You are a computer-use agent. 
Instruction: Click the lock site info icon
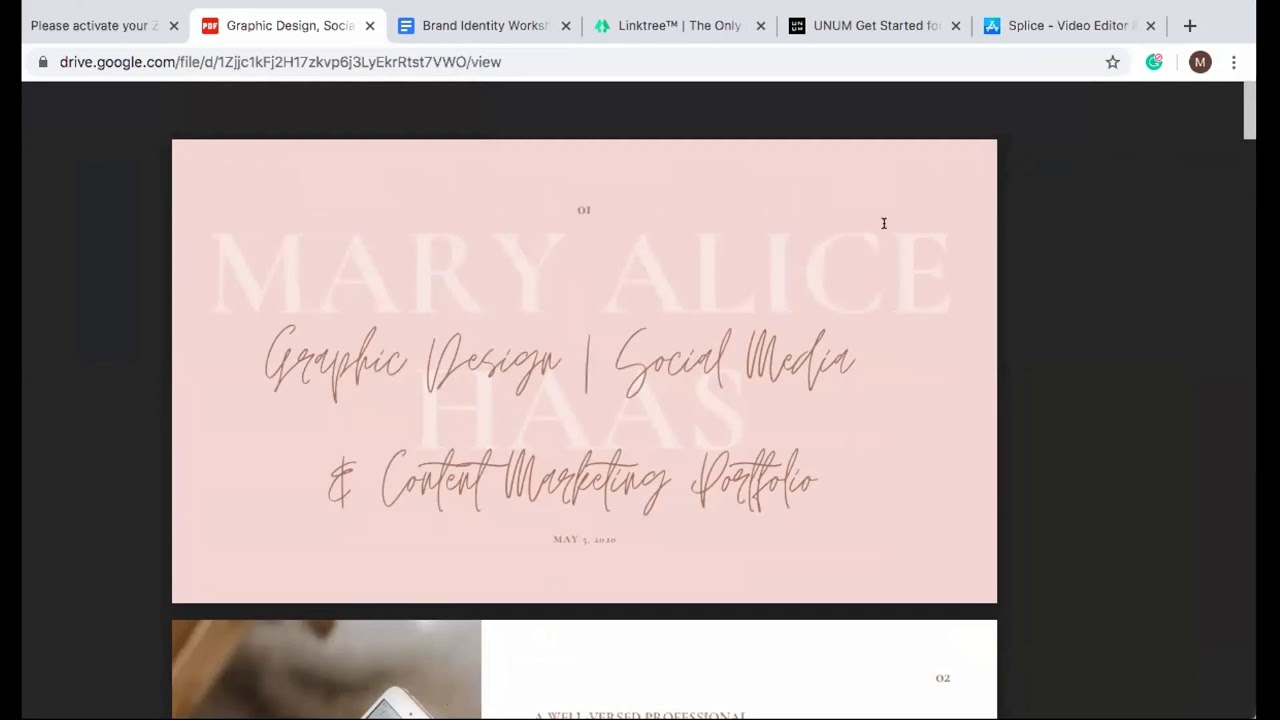tap(43, 62)
